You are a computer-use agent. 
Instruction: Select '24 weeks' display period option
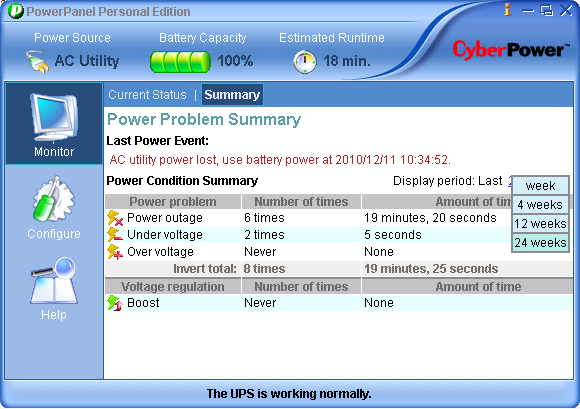pos(540,243)
